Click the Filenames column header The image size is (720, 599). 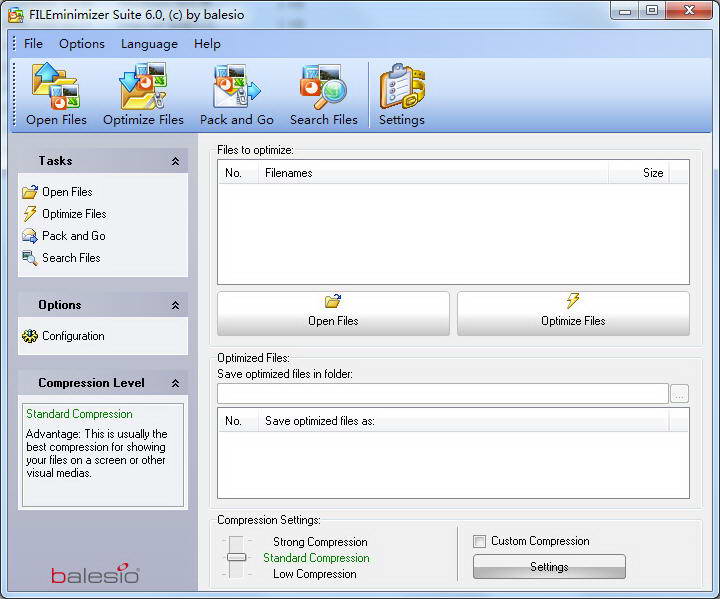tap(433, 173)
